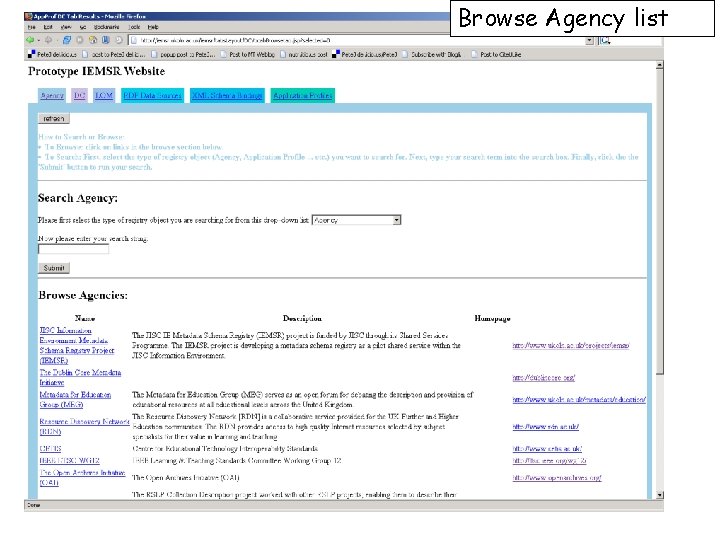
Task: Open the 'Post to CiteULike' bookmark
Action: point(496,54)
